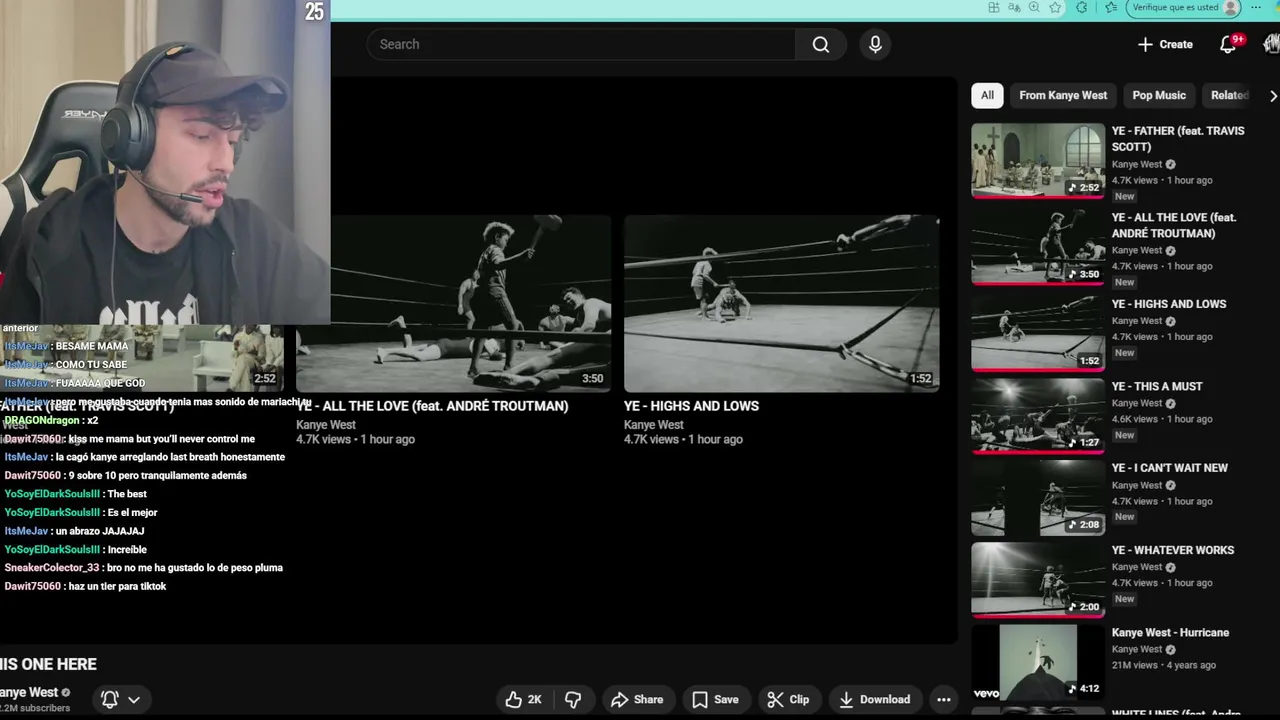This screenshot has height=720, width=1280.
Task: Click sidebar title 'YE - WHATEVER WORKS'
Action: tap(1173, 550)
